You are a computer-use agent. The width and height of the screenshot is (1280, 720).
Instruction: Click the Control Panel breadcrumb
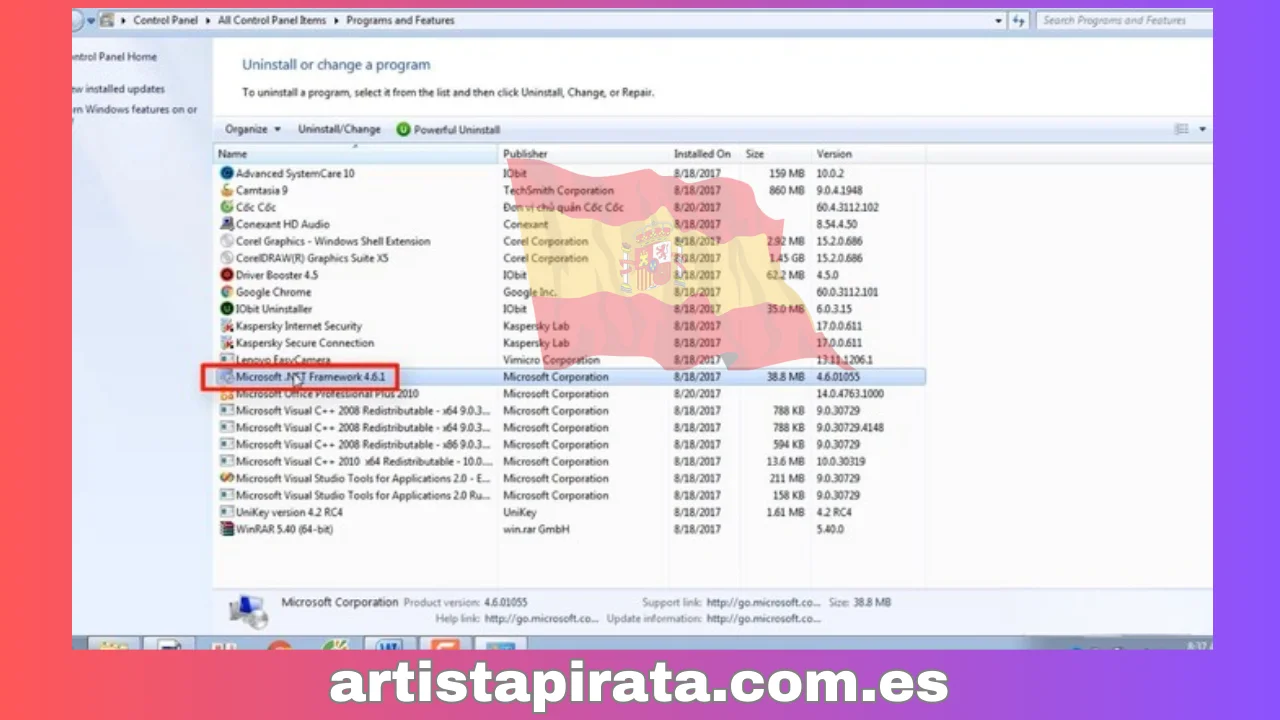coord(166,20)
